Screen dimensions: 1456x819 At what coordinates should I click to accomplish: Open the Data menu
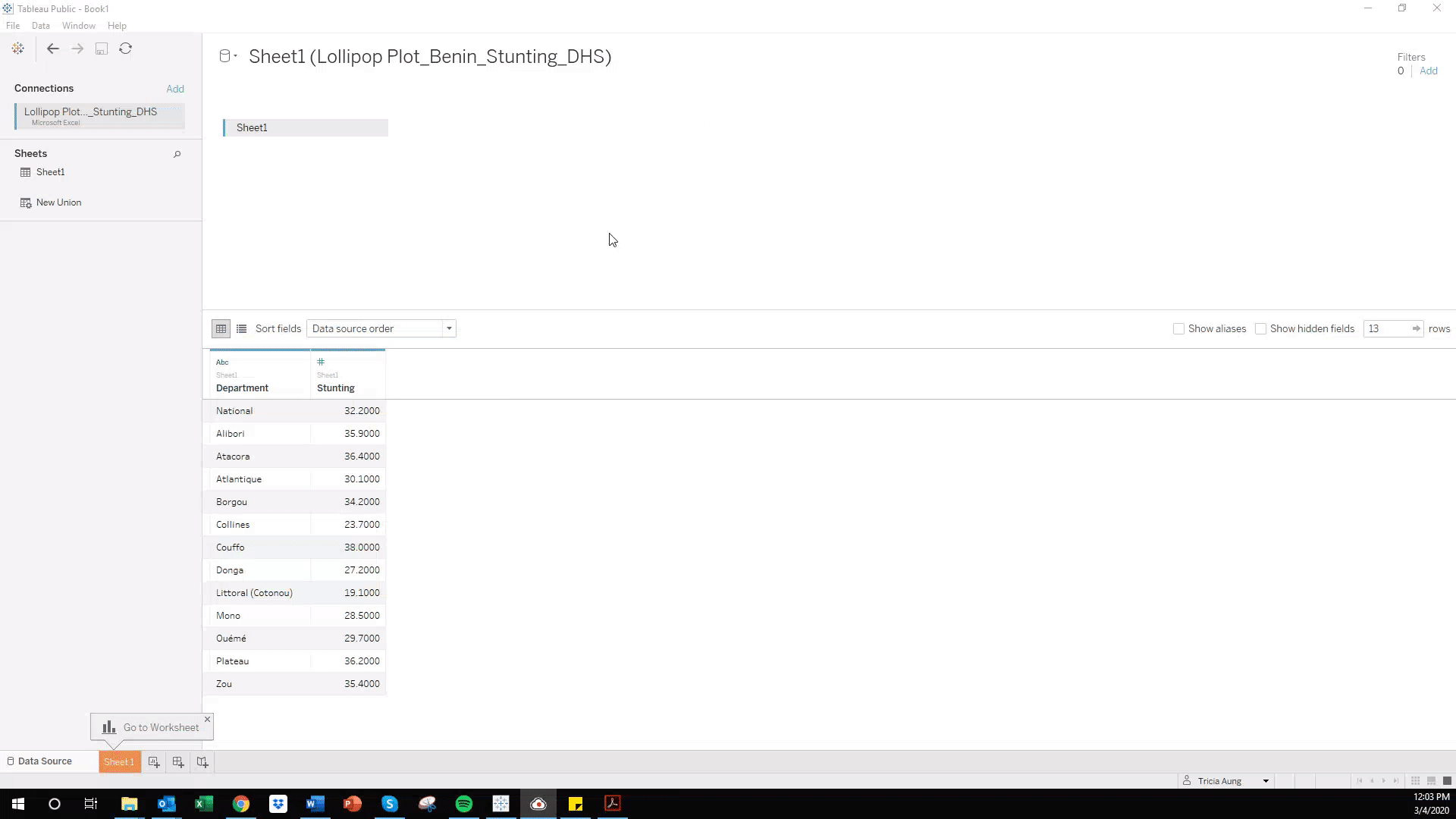tap(41, 25)
